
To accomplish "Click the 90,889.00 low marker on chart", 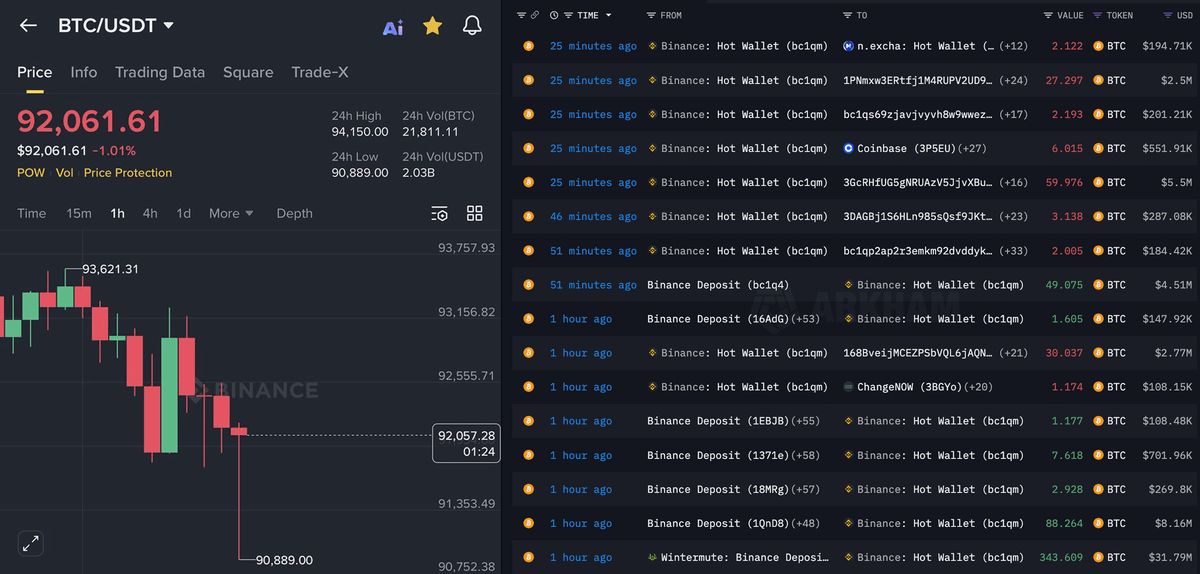I will [x=284, y=560].
